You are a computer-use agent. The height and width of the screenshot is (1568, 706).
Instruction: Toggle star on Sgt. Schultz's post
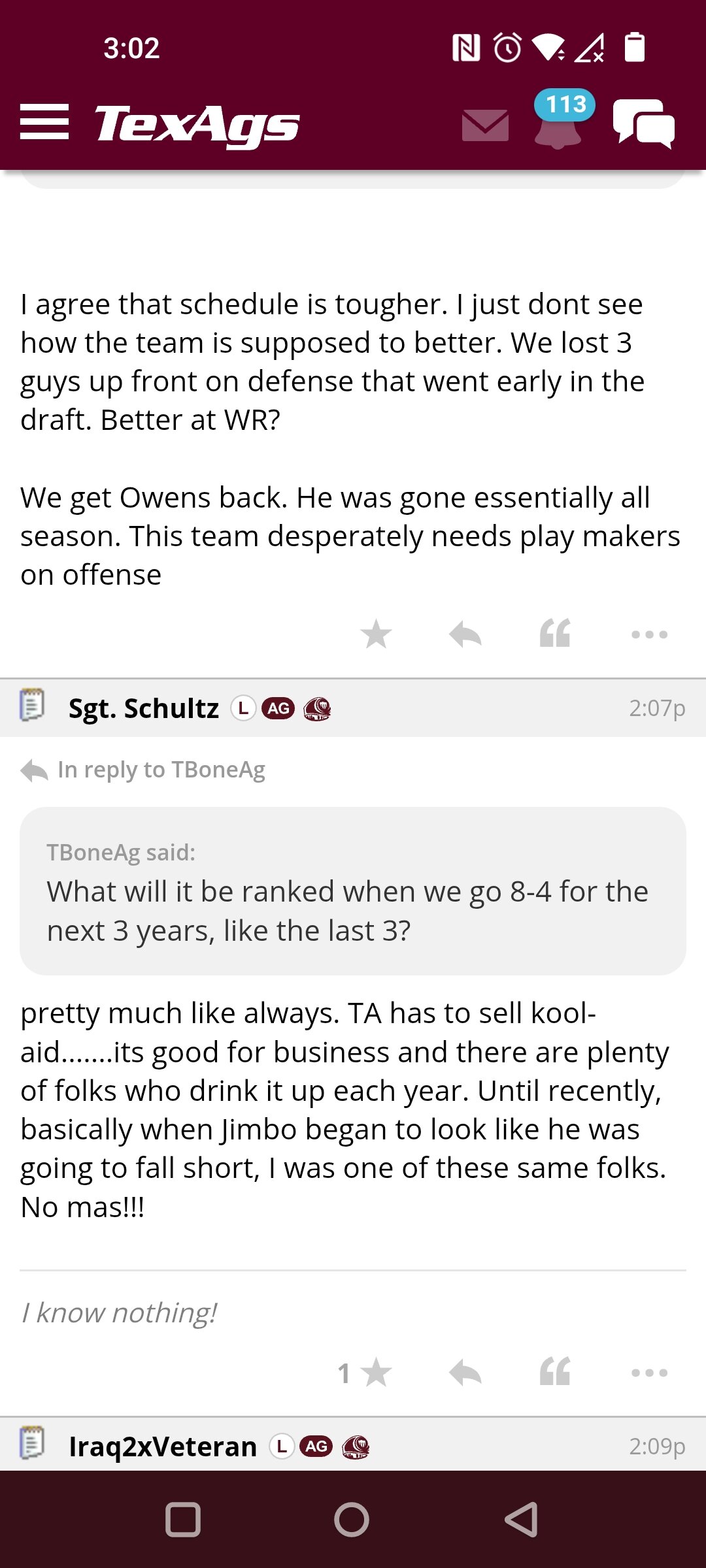point(376,1373)
